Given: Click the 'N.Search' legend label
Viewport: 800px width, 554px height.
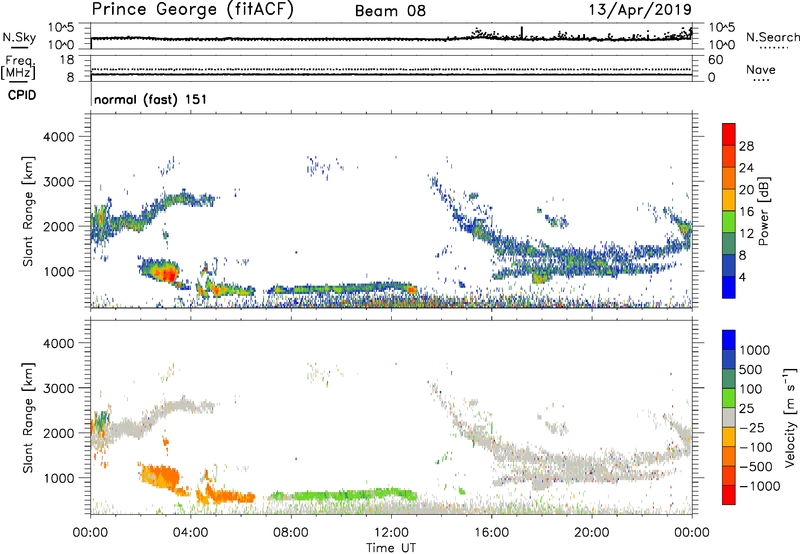Looking at the screenshot, I should [x=772, y=37].
